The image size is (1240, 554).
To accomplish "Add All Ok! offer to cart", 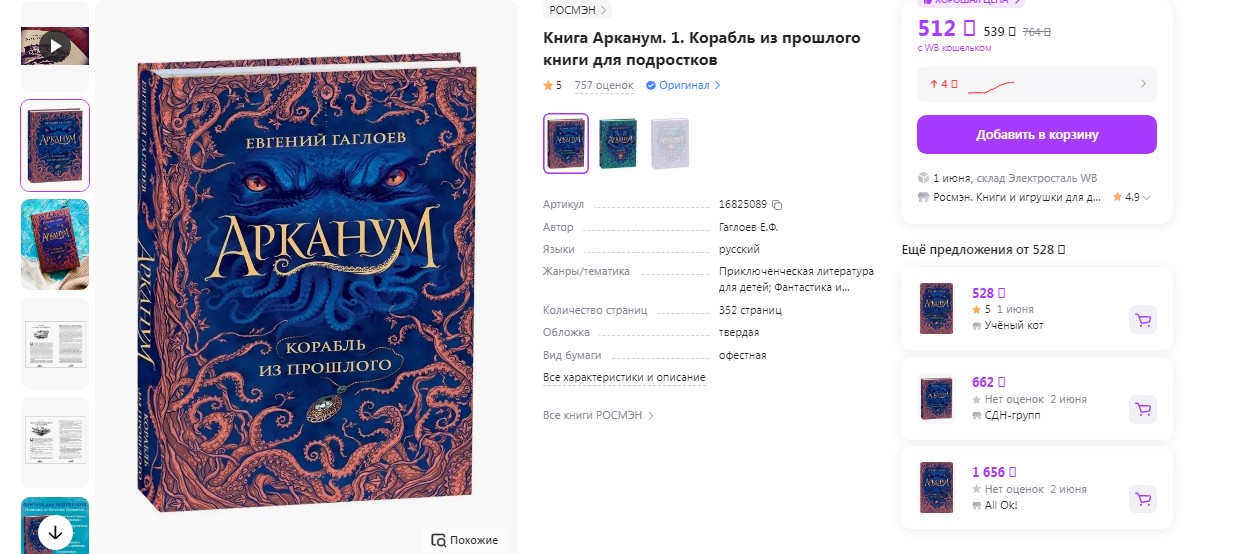I will (x=1143, y=498).
